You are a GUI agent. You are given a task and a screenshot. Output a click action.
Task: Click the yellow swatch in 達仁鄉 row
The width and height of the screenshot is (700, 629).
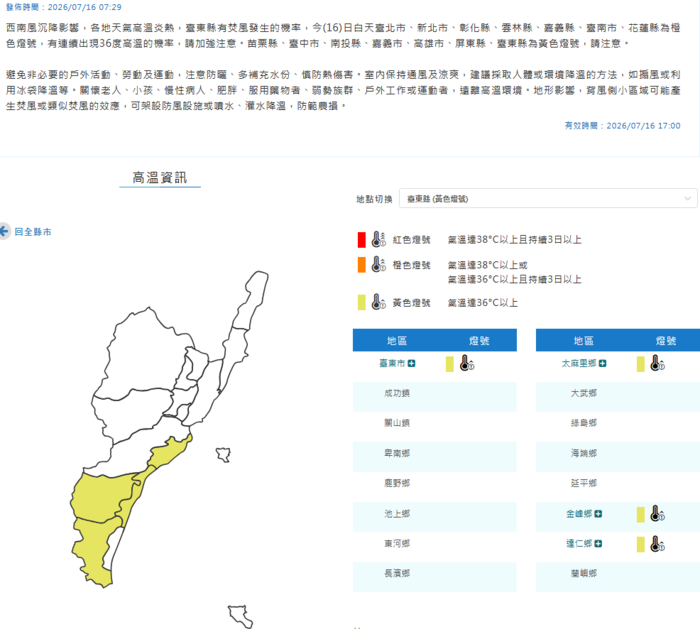tap(641, 544)
